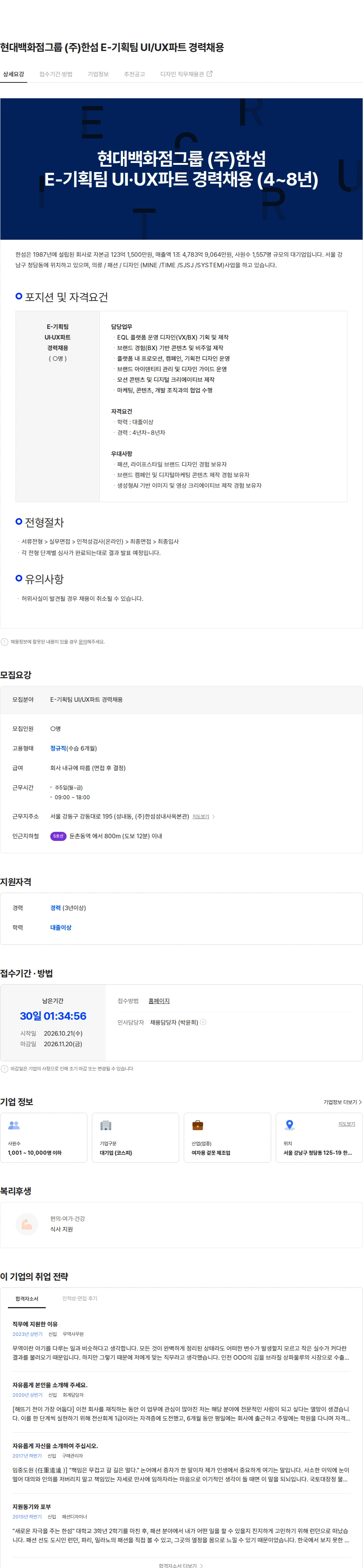Click the 산업(업종) briefcase icon

tap(197, 1125)
